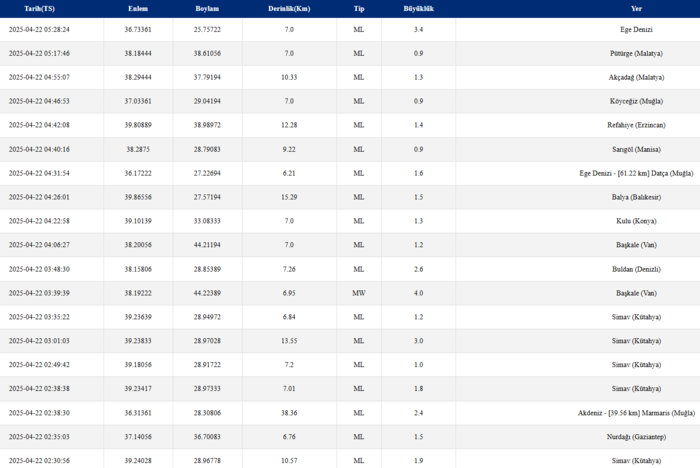Screen dimensions: 700x468
Task: Click the Boylam column header
Action: (207, 8)
